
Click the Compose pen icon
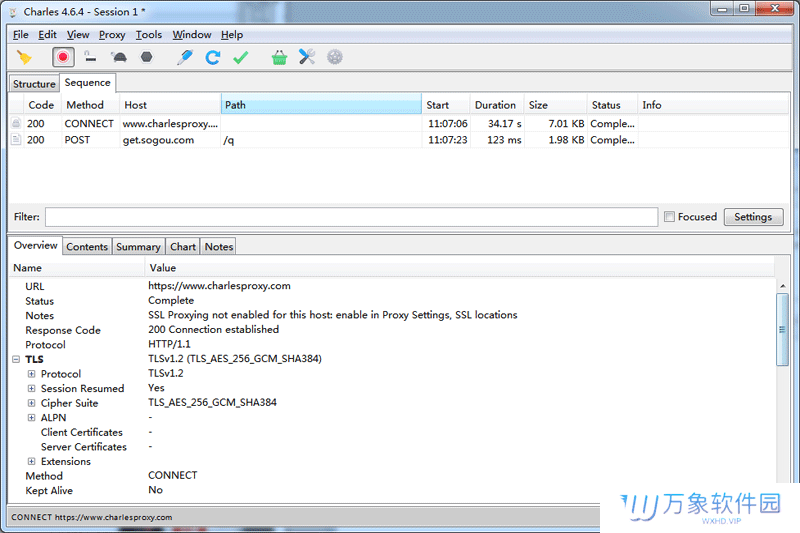185,57
